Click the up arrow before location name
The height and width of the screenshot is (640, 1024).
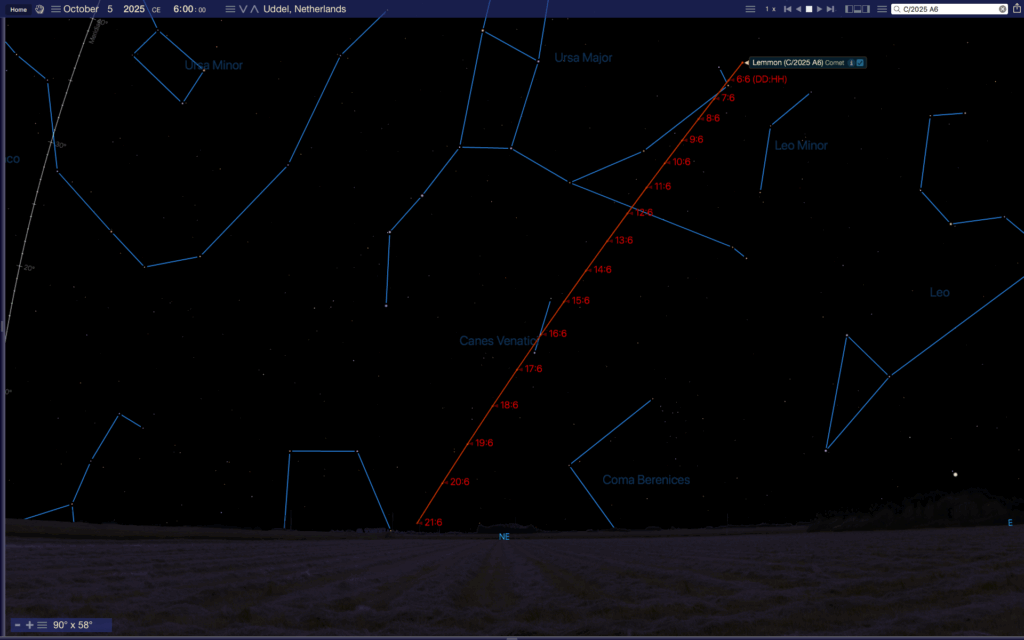pos(254,9)
